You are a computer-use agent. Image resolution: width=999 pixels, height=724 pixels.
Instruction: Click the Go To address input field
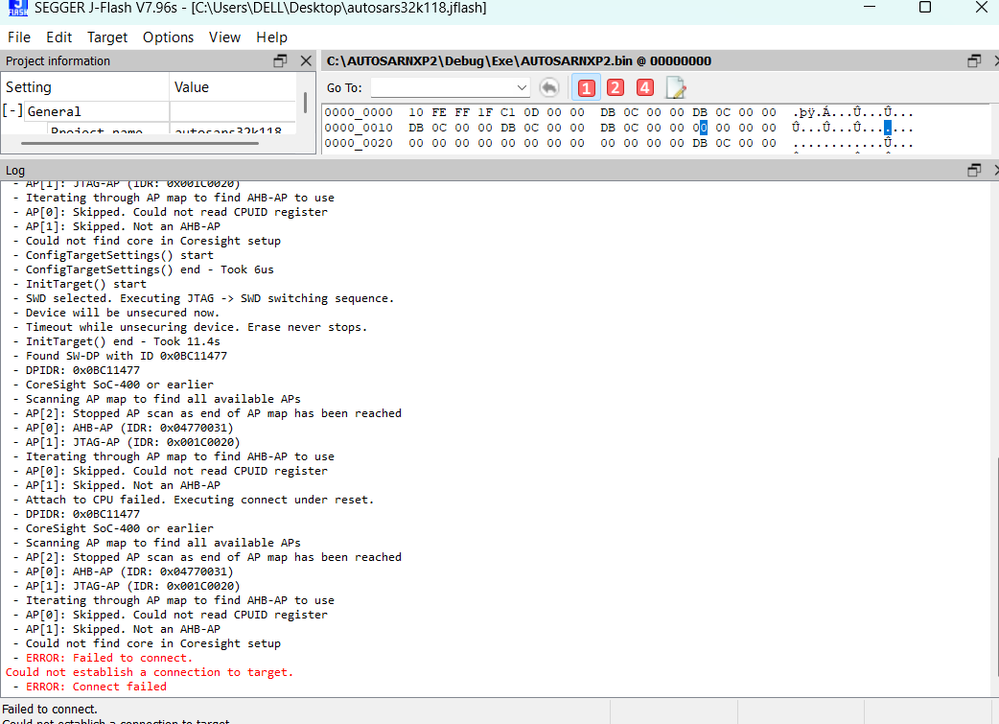pyautogui.click(x=443, y=87)
